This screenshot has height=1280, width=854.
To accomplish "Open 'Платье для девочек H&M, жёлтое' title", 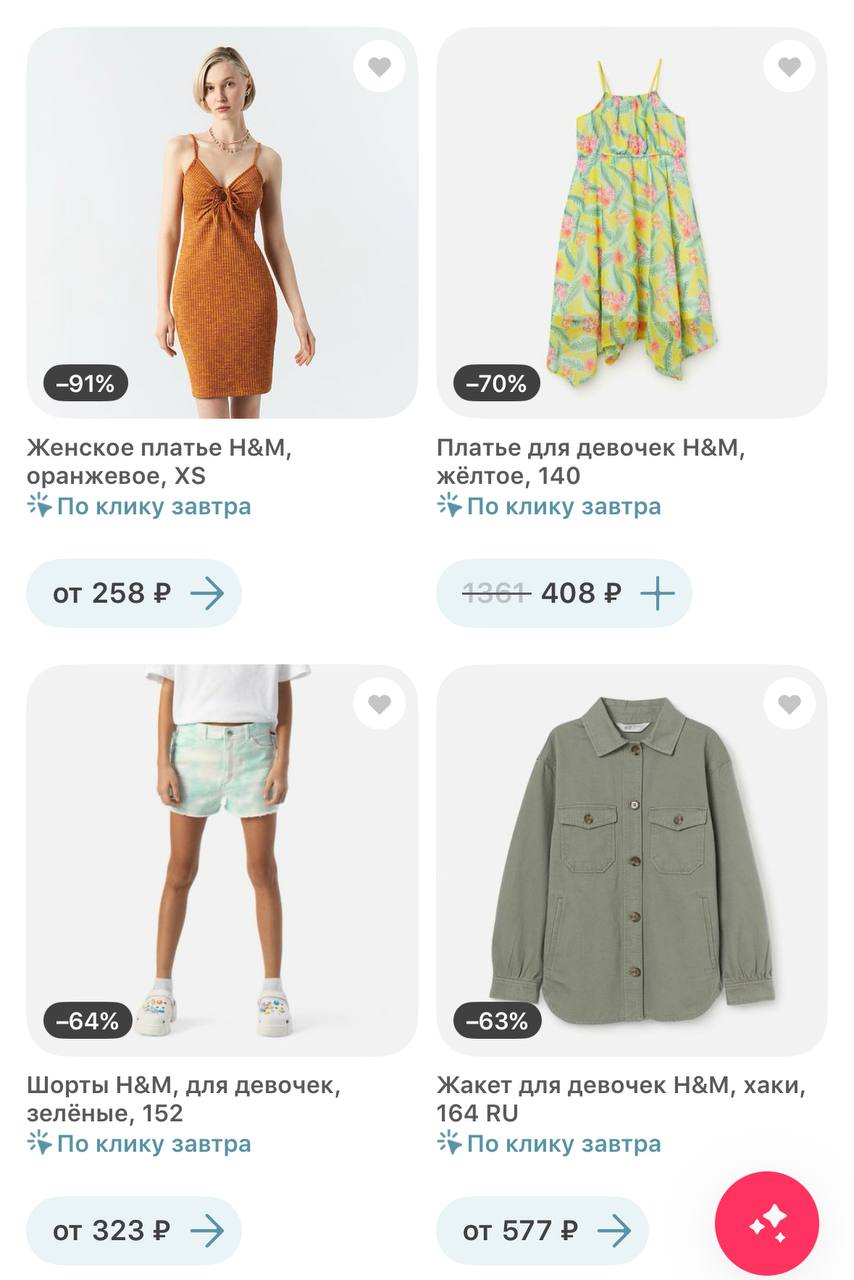I will pyautogui.click(x=590, y=461).
